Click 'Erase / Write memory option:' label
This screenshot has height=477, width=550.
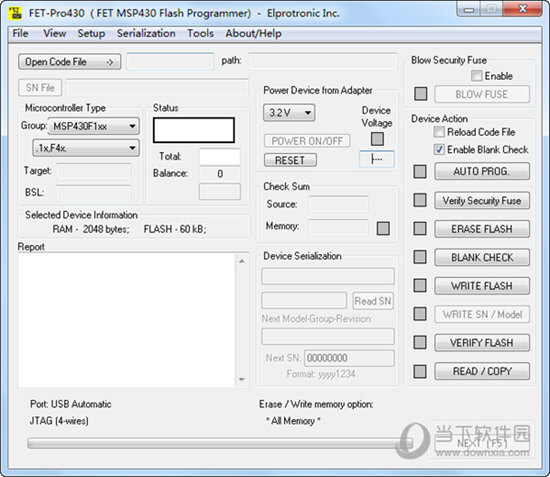(316, 404)
